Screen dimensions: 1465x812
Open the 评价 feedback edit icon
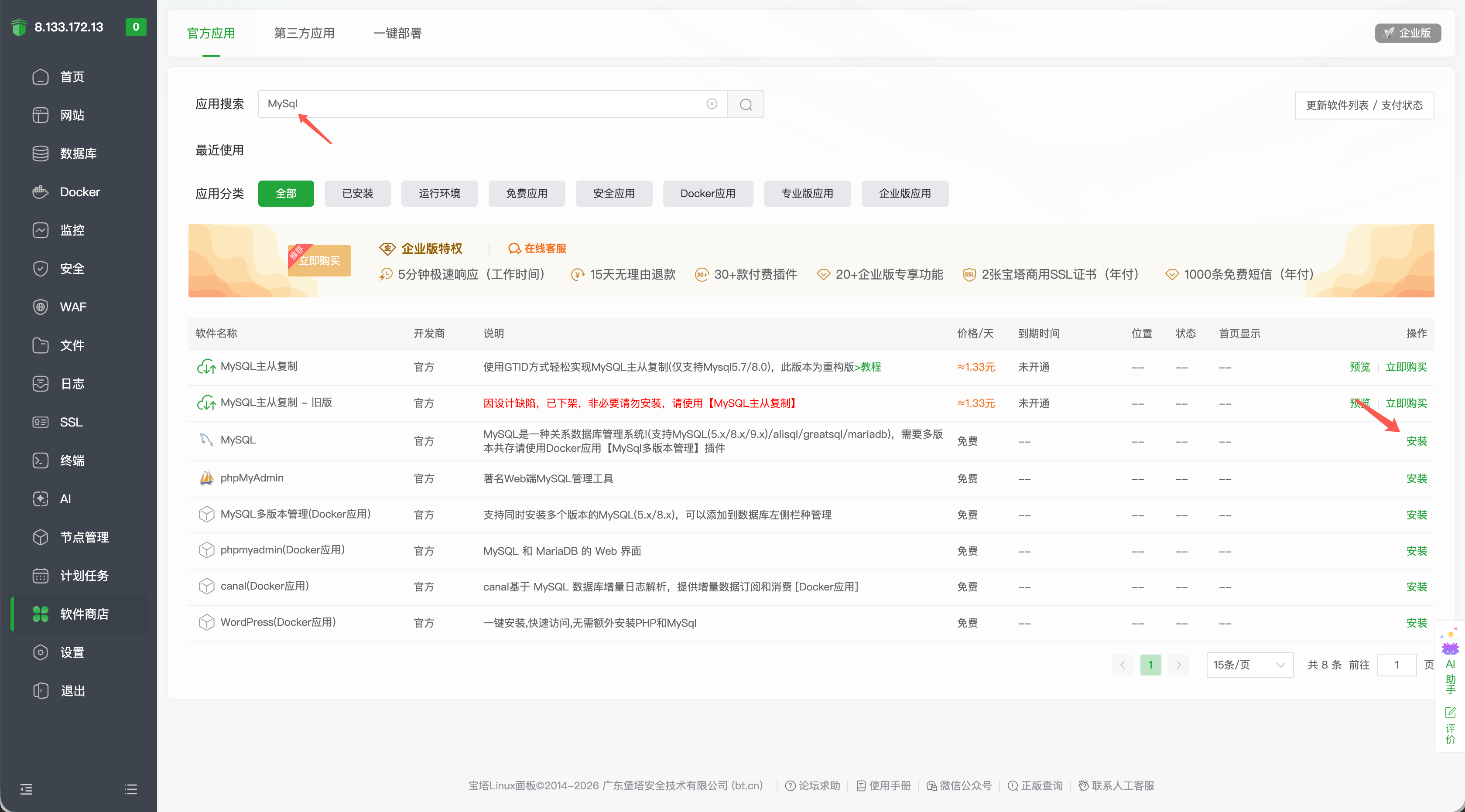[x=1450, y=713]
